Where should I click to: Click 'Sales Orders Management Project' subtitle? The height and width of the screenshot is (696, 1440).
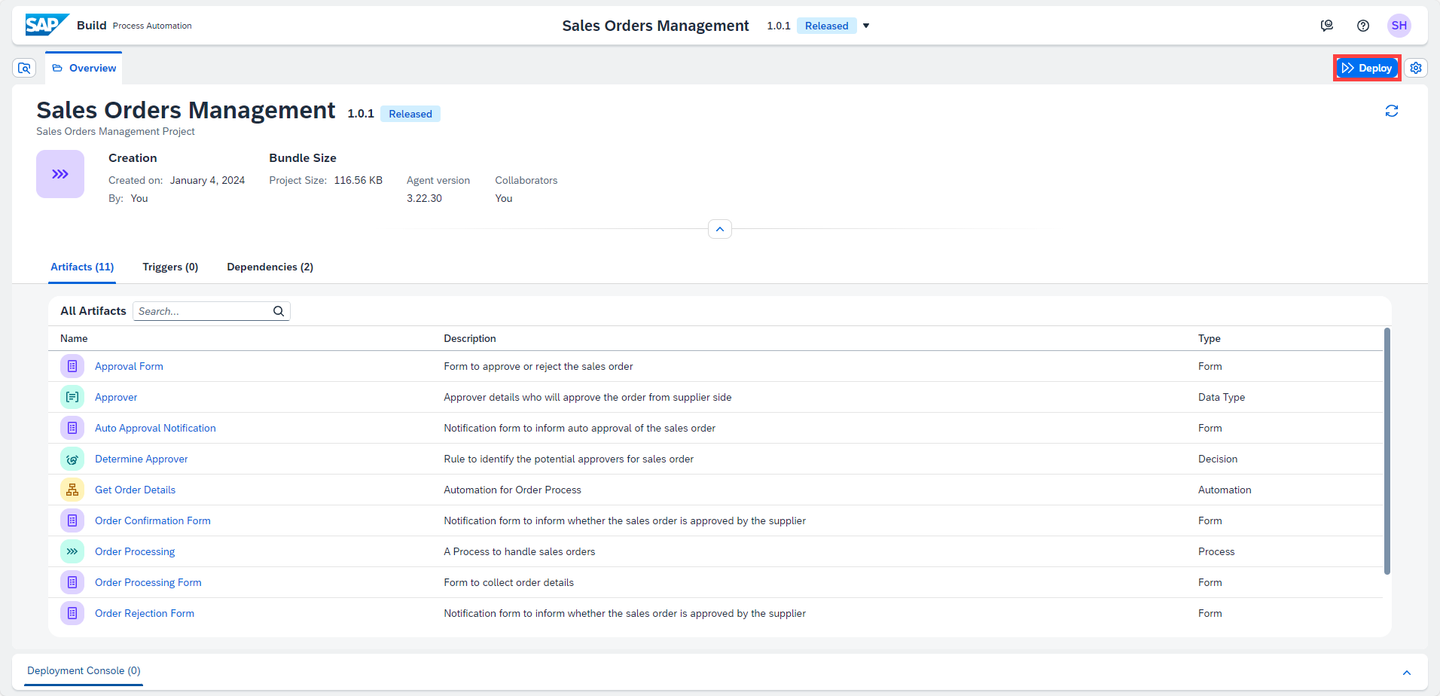click(x=116, y=131)
